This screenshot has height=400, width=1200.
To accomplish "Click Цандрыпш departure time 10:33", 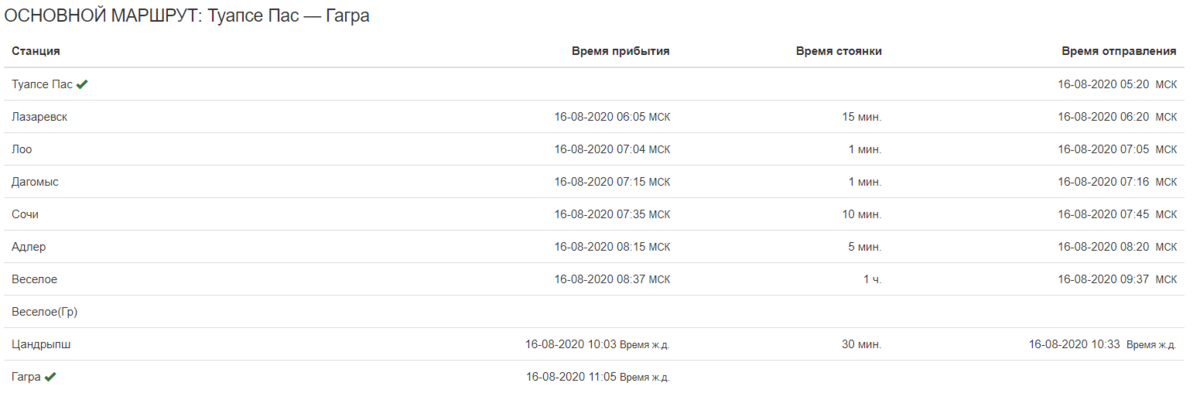I will pyautogui.click(x=1074, y=345).
